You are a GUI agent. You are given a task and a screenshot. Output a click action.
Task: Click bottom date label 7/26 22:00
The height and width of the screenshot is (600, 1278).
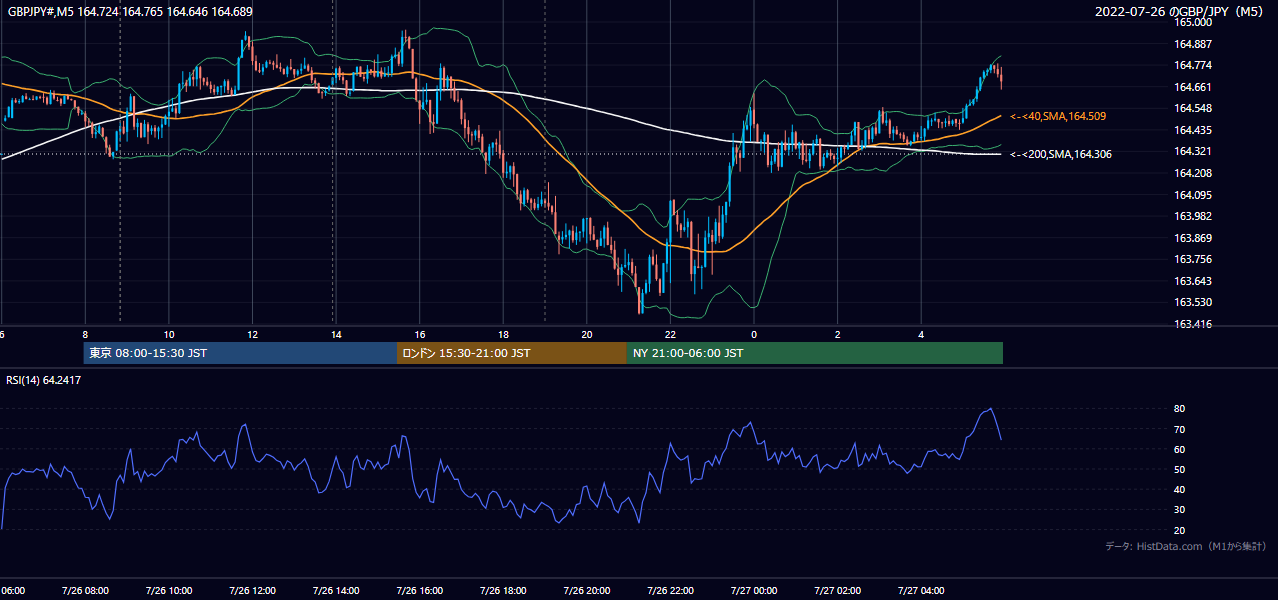670,590
